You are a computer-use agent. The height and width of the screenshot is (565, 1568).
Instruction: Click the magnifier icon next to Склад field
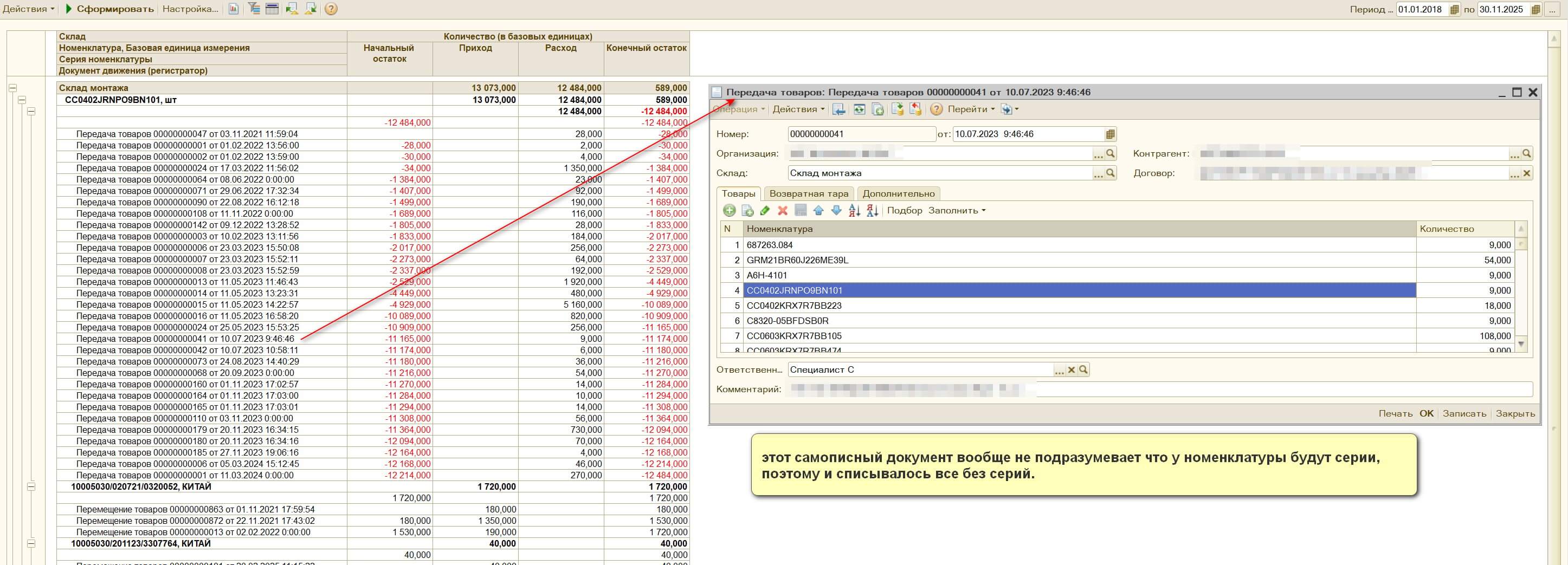click(x=1110, y=173)
